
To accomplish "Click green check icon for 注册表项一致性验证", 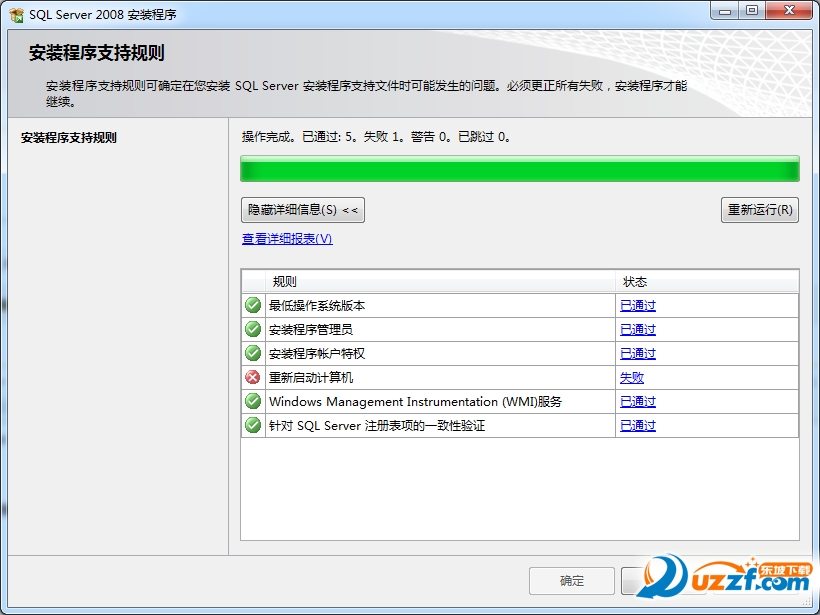I will pyautogui.click(x=253, y=425).
